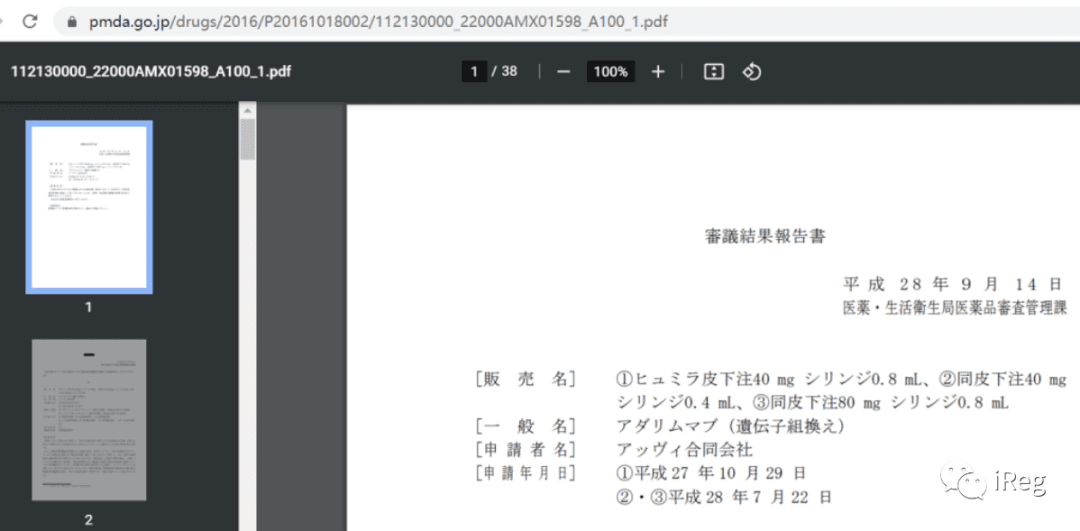
Task: Toggle fit to page icon
Action: coord(714,72)
